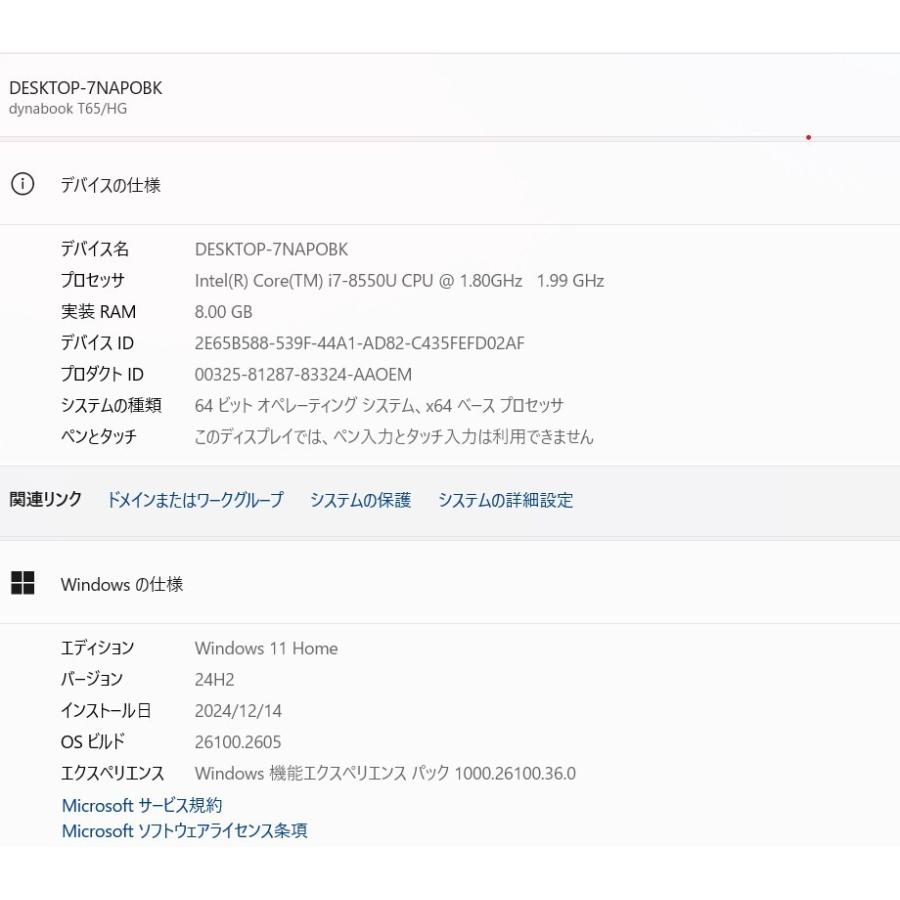Open the ドメインまたはワークグループ link
Viewport: 900px width, 900px height.
point(195,500)
